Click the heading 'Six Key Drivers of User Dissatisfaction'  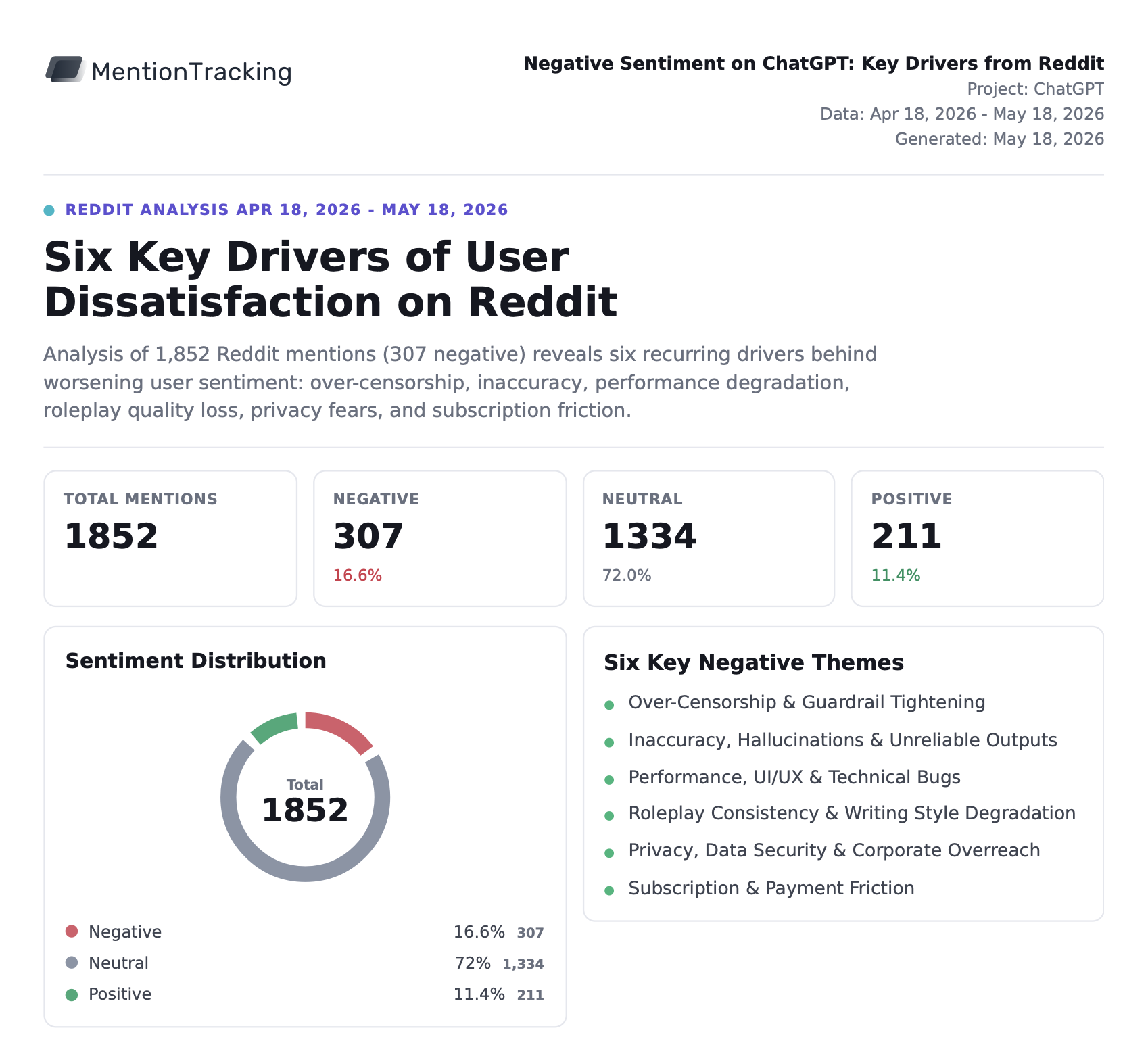tap(331, 279)
